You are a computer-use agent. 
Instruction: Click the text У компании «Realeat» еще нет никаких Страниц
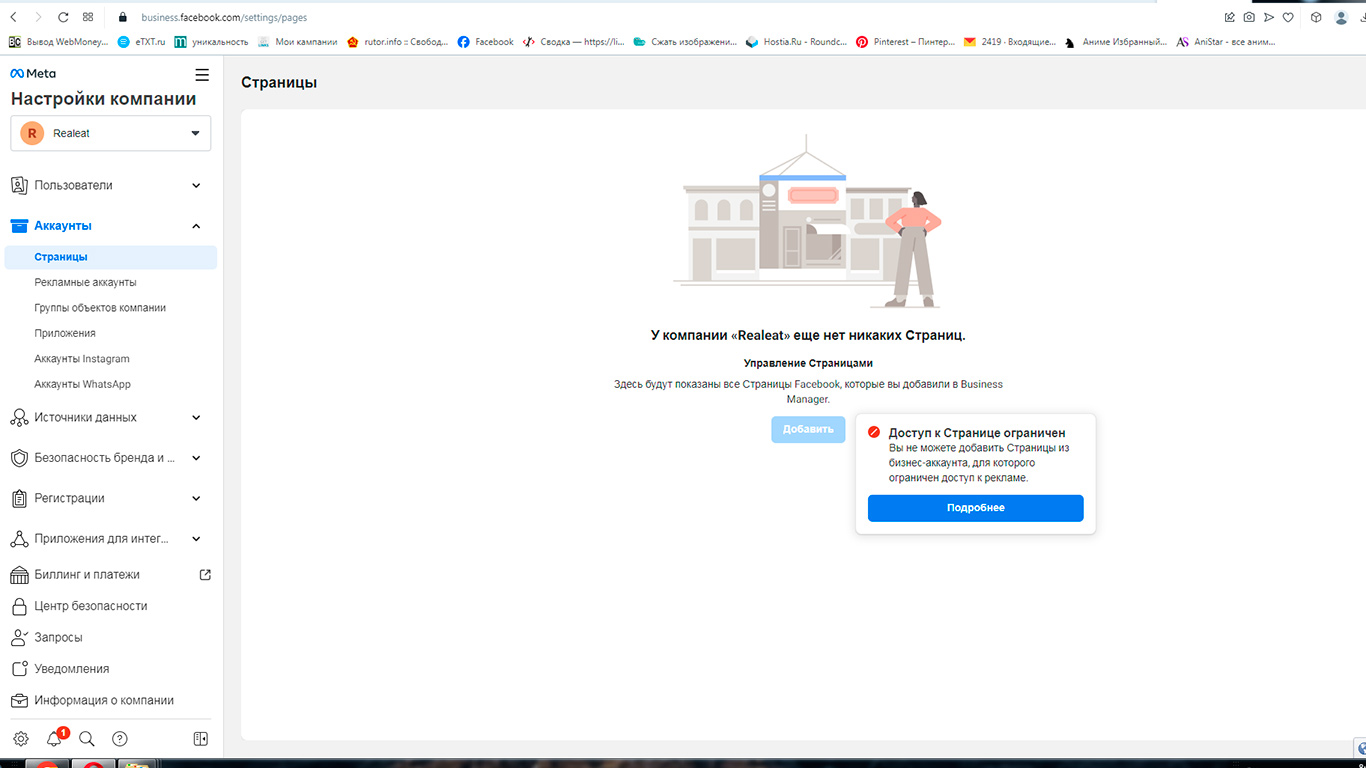coord(808,336)
